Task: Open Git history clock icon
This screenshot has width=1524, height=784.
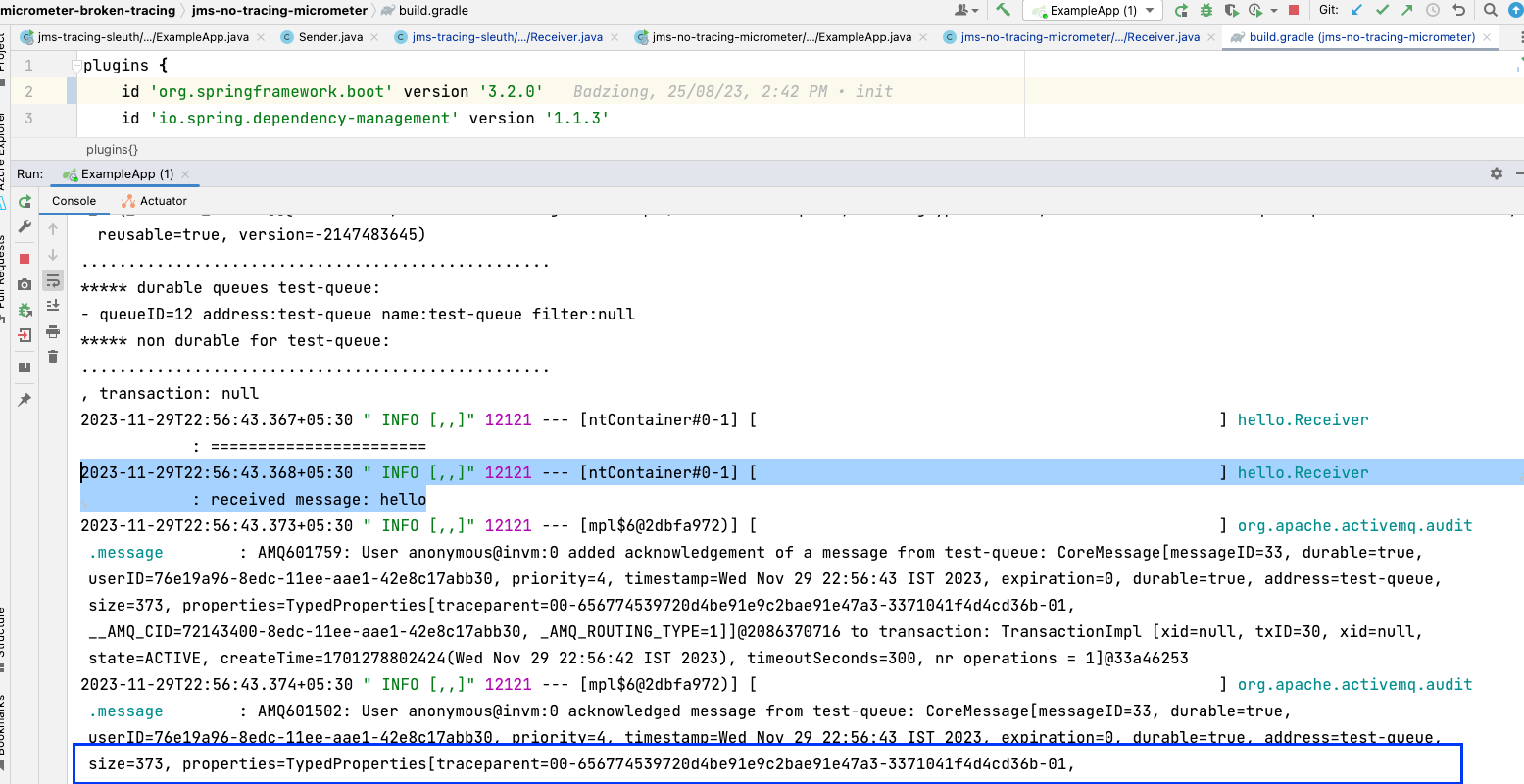Action: [1433, 10]
